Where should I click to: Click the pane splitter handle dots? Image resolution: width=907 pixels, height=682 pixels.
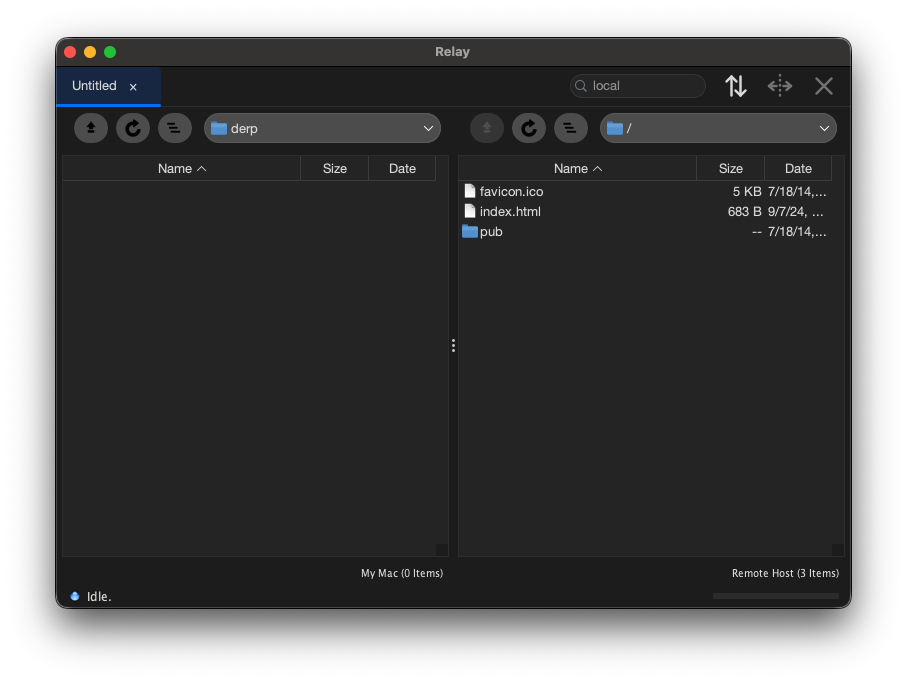coord(454,345)
